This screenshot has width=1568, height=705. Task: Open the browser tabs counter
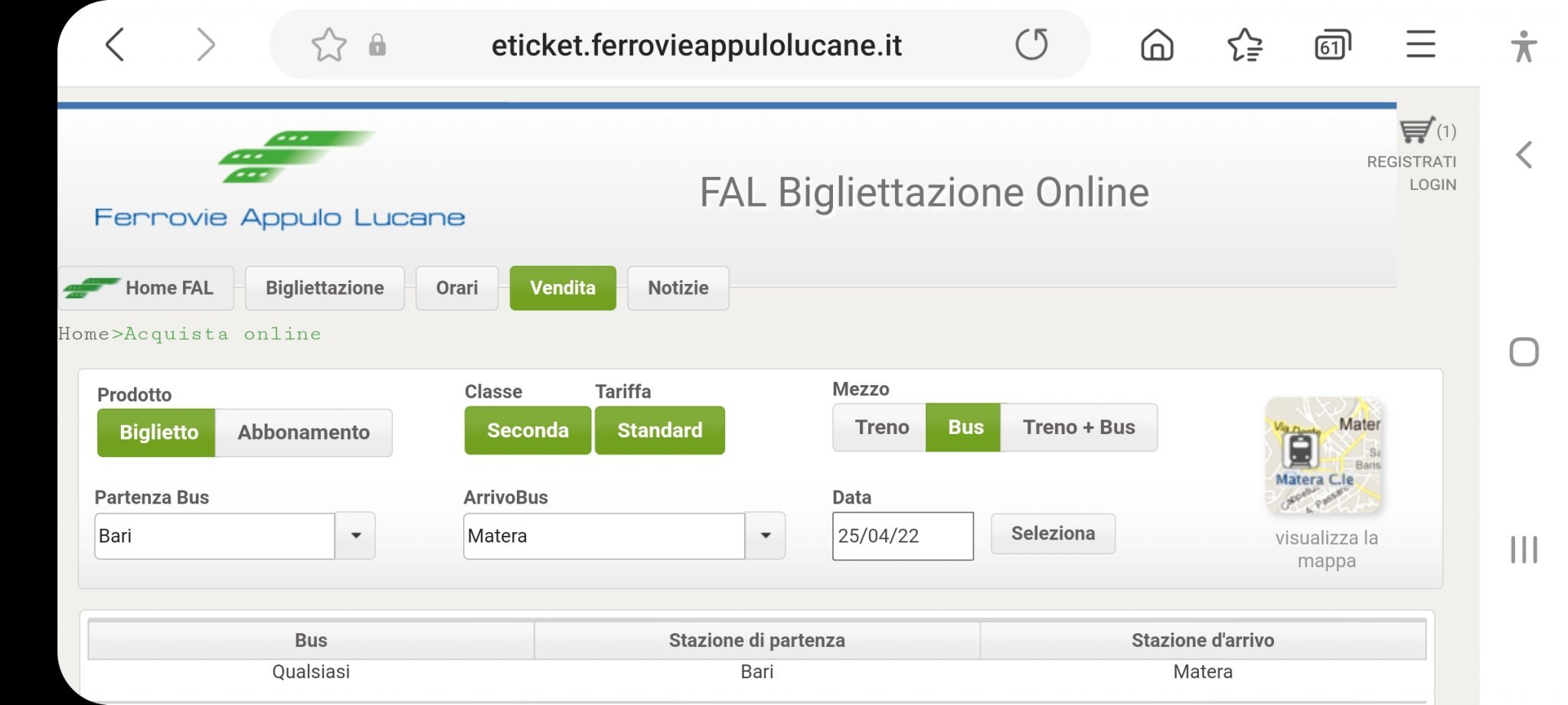click(1332, 45)
